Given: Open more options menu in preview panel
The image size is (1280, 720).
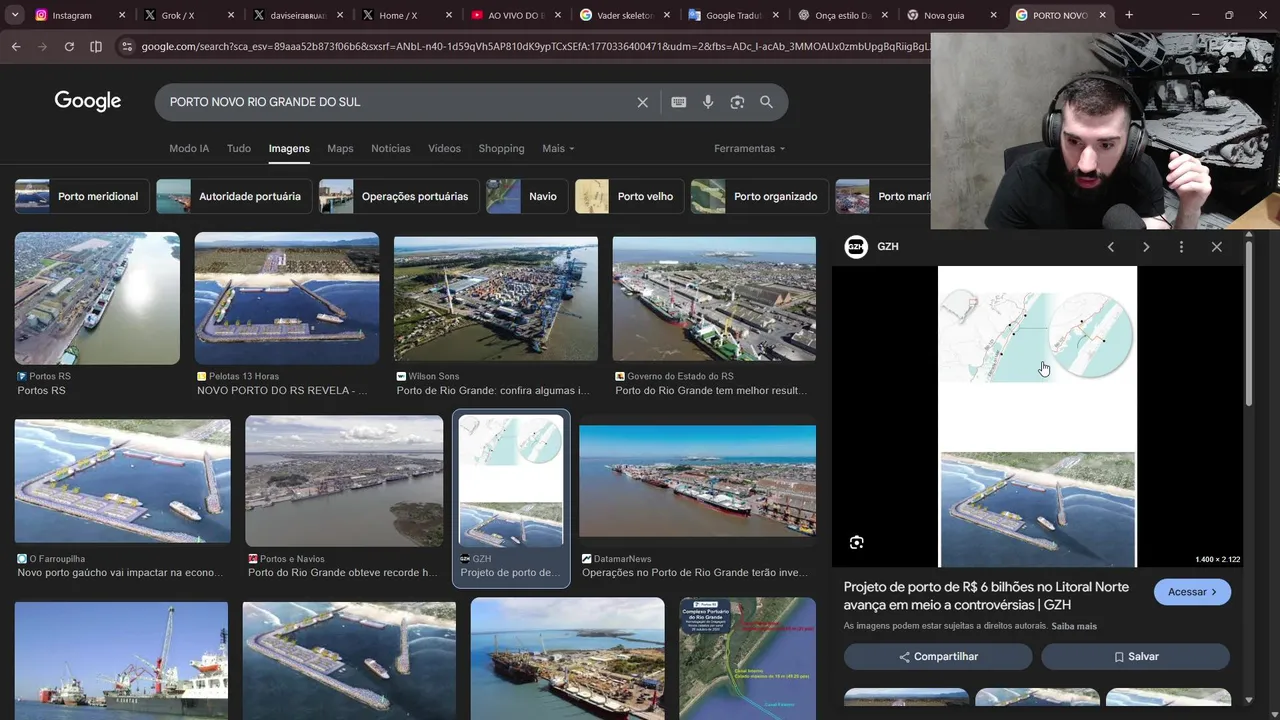Looking at the screenshot, I should (x=1181, y=247).
